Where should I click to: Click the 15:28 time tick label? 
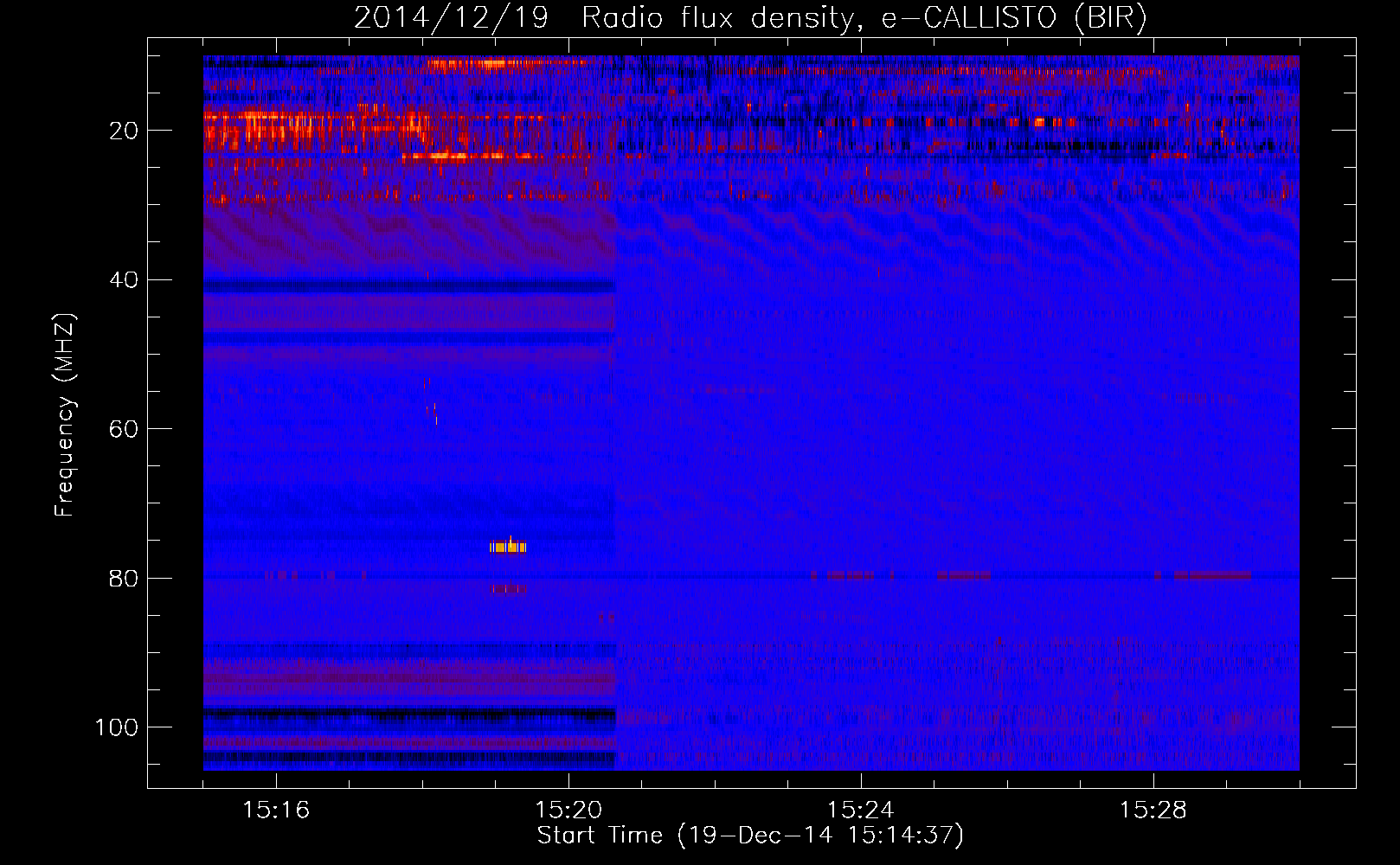(1153, 810)
